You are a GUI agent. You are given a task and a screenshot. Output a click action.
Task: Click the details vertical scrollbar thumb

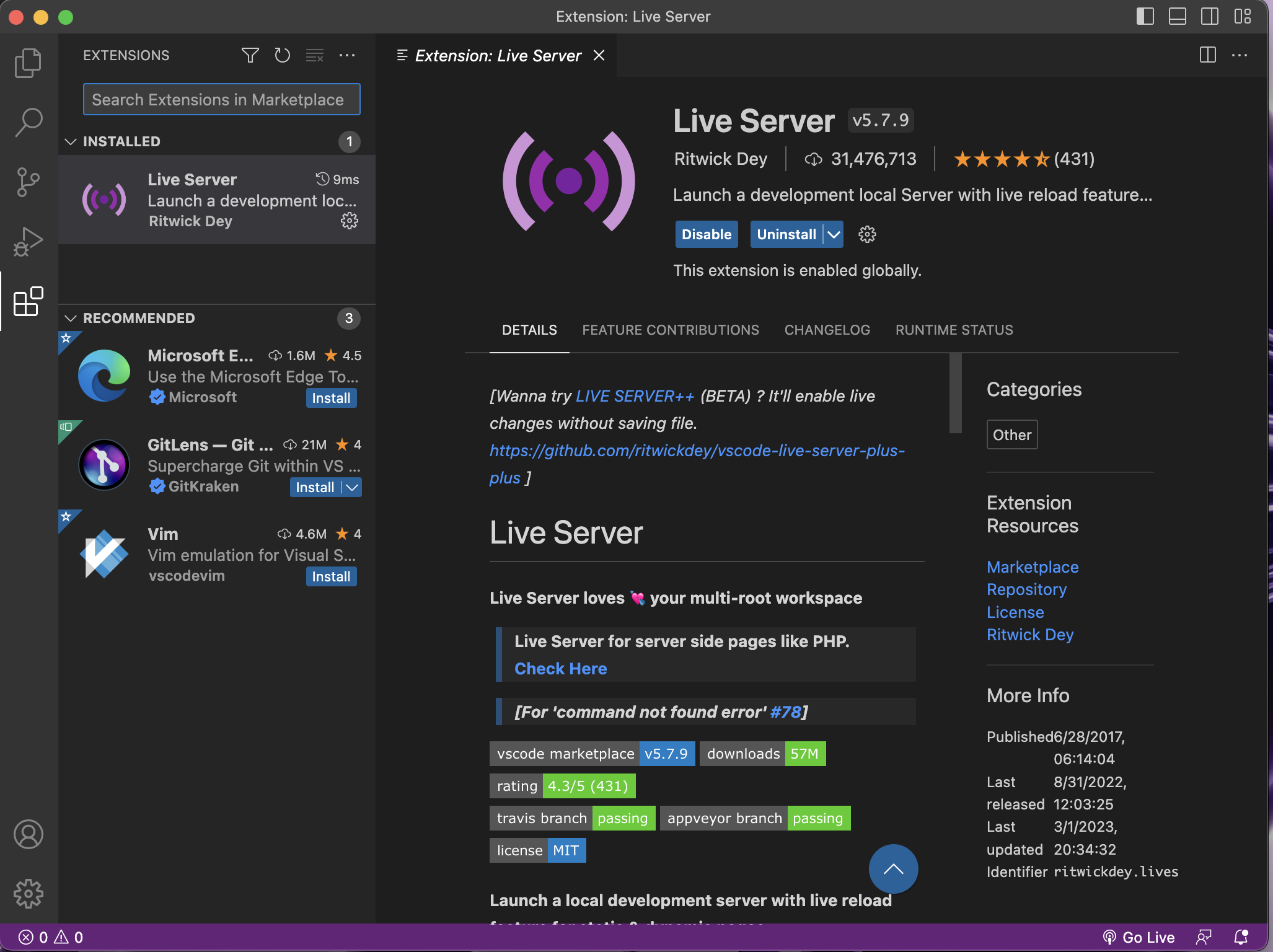pos(955,393)
